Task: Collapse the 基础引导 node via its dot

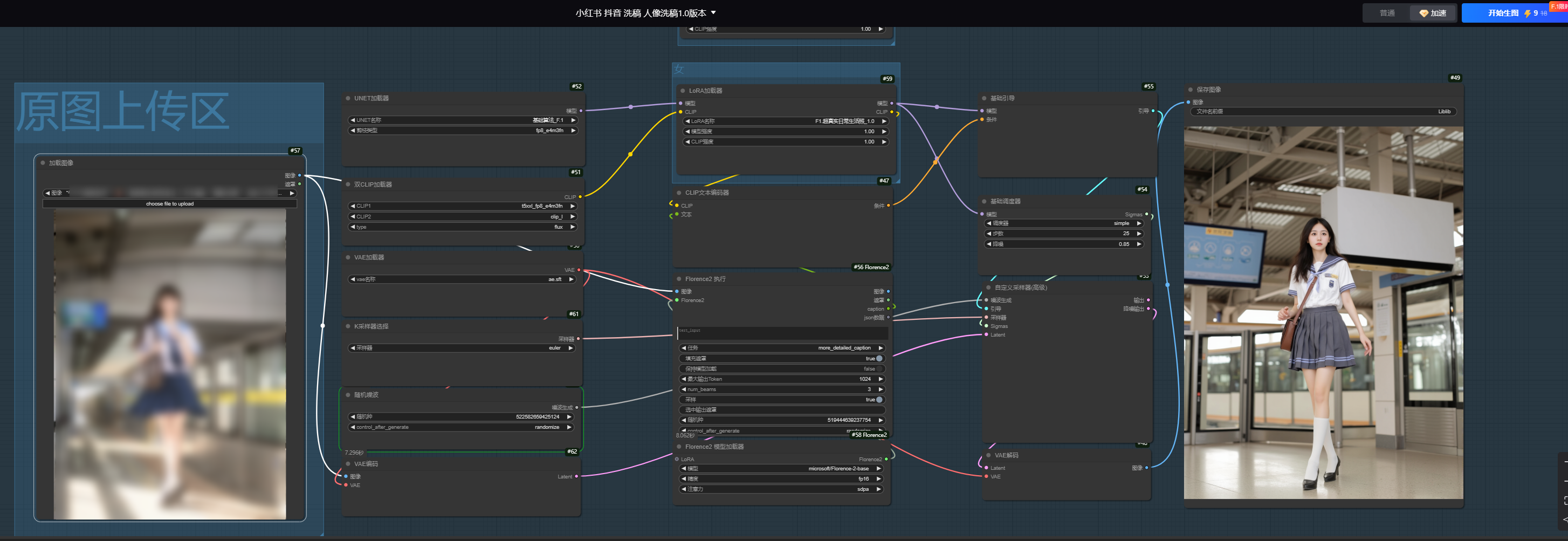Action: click(x=984, y=98)
